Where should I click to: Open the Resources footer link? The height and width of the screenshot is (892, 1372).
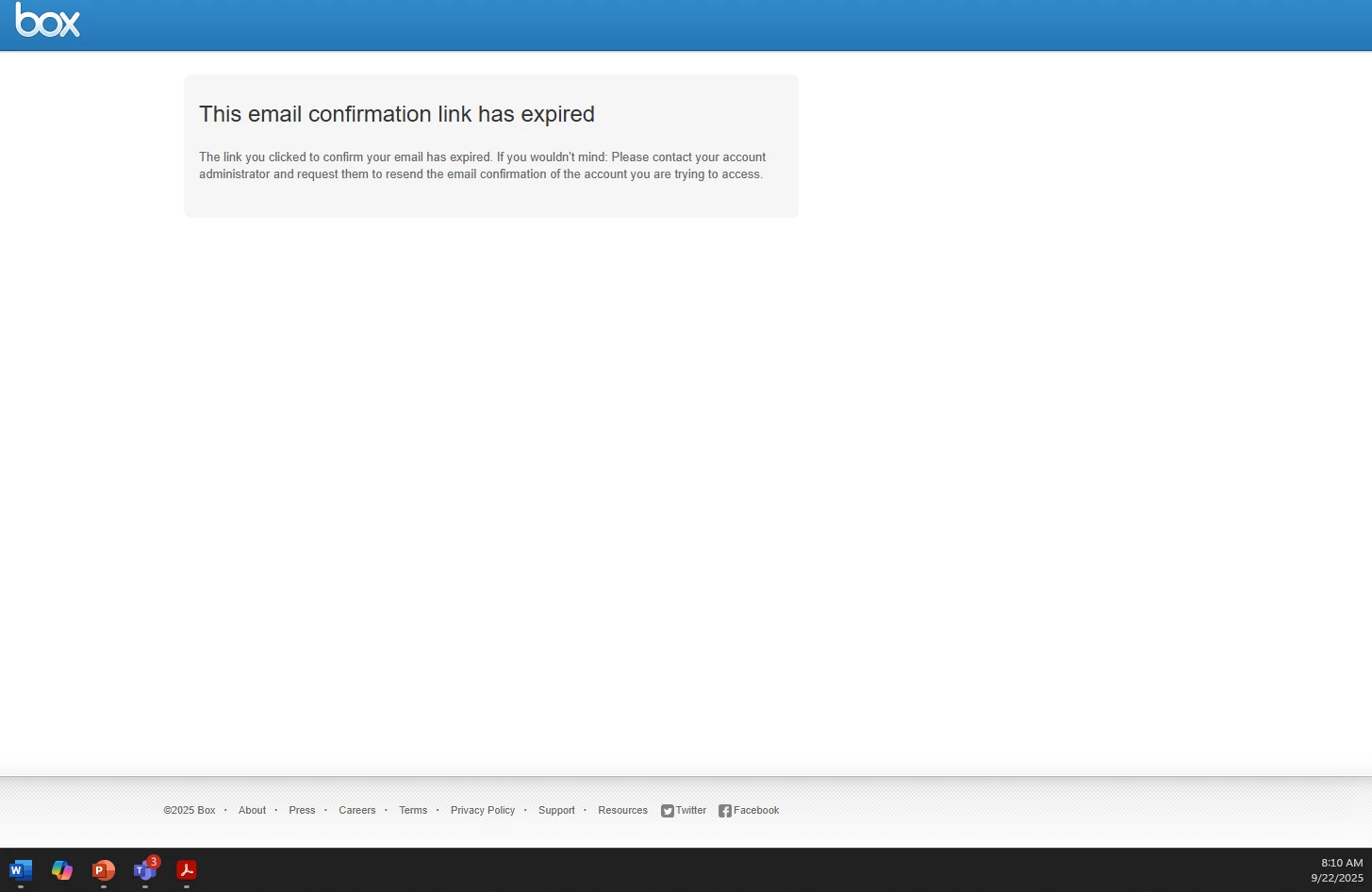(x=622, y=810)
